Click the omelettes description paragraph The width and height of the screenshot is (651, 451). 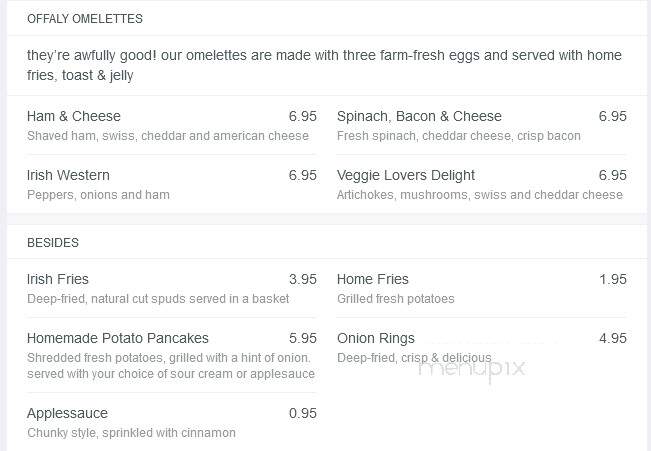pos(324,65)
